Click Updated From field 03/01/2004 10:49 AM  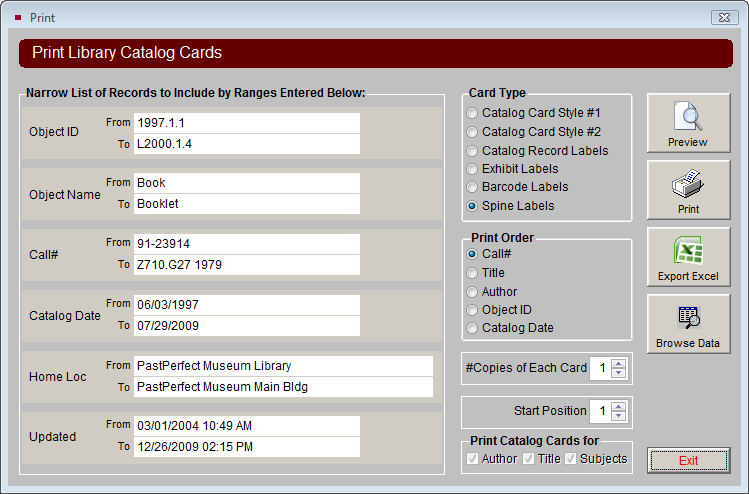[x=247, y=426]
